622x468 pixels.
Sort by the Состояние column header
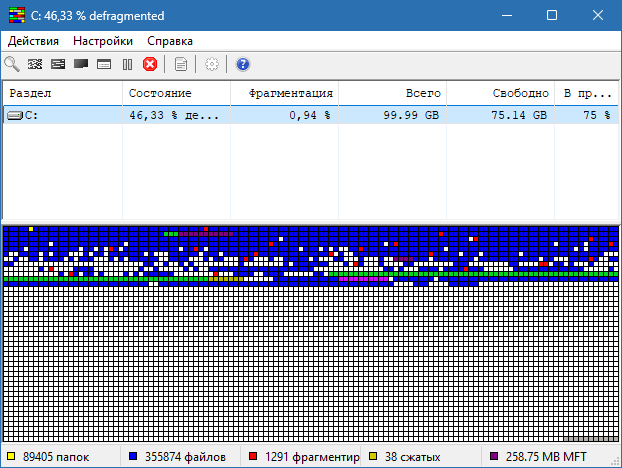click(x=177, y=93)
